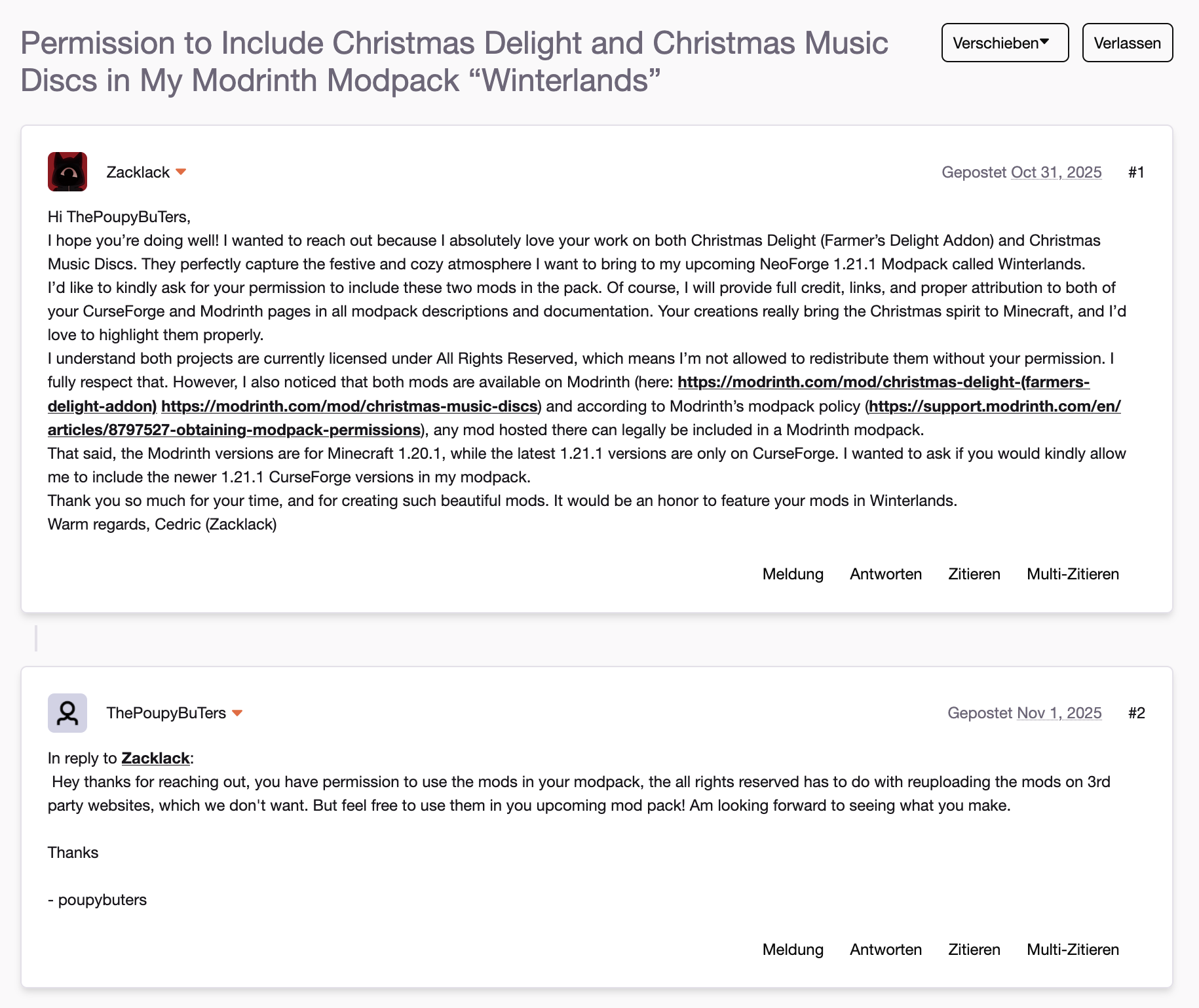Click Zitieren on the second post
Image resolution: width=1199 pixels, height=1008 pixels.
tap(974, 950)
